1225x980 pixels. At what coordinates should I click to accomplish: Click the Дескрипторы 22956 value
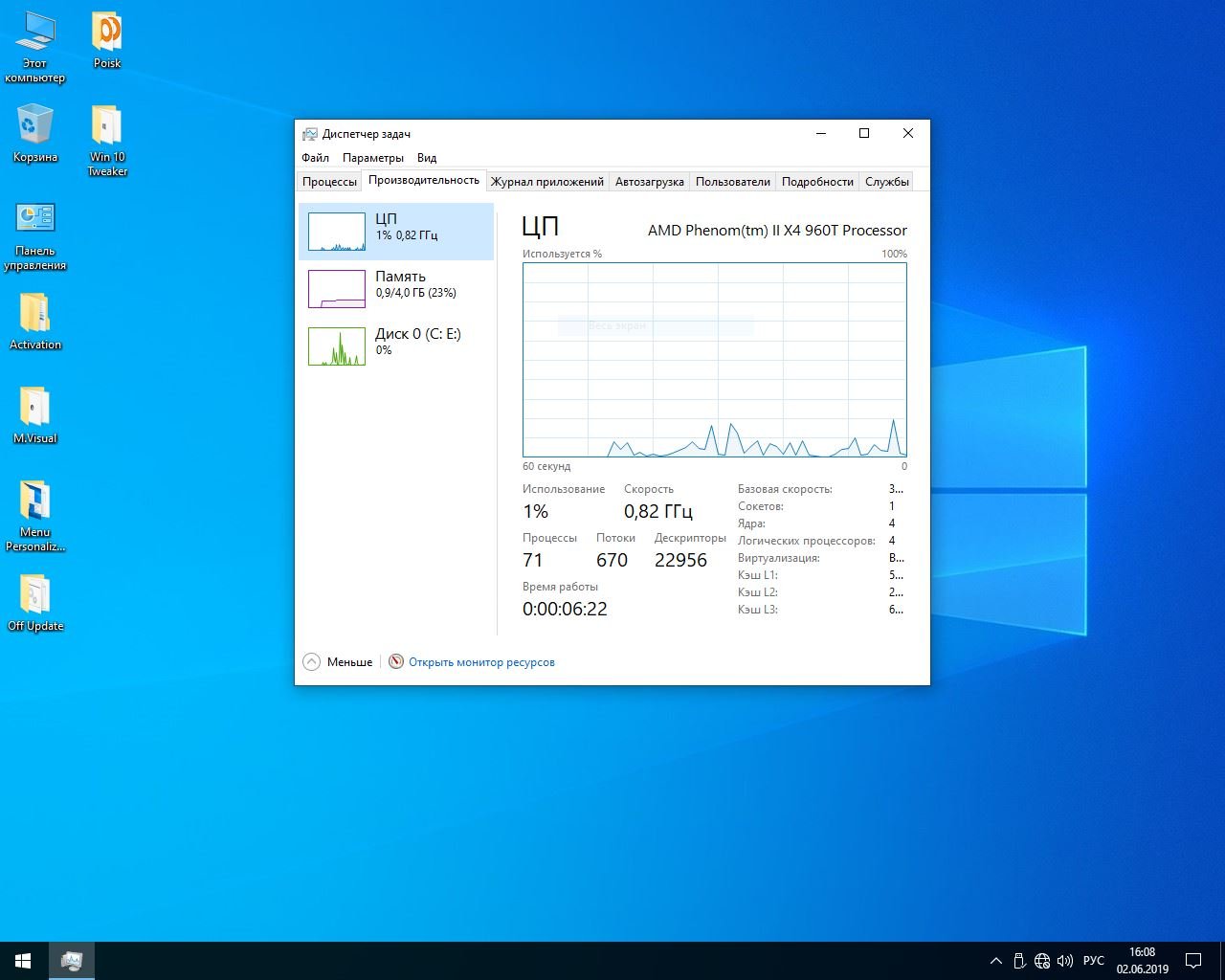coord(680,561)
